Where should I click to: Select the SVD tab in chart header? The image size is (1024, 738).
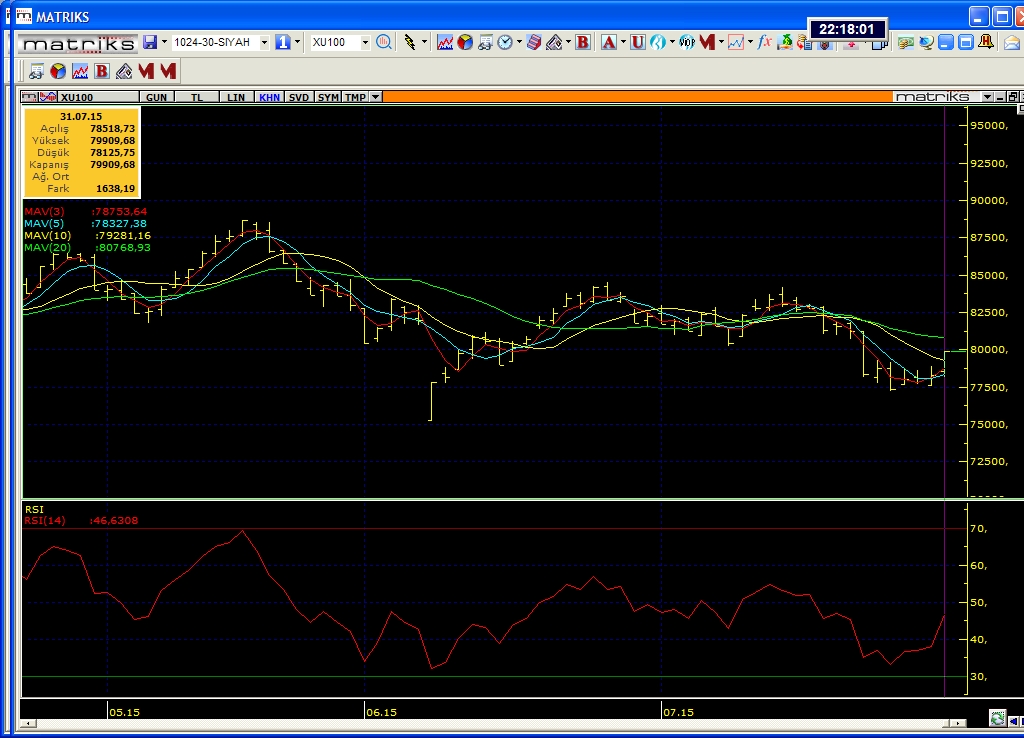(299, 97)
